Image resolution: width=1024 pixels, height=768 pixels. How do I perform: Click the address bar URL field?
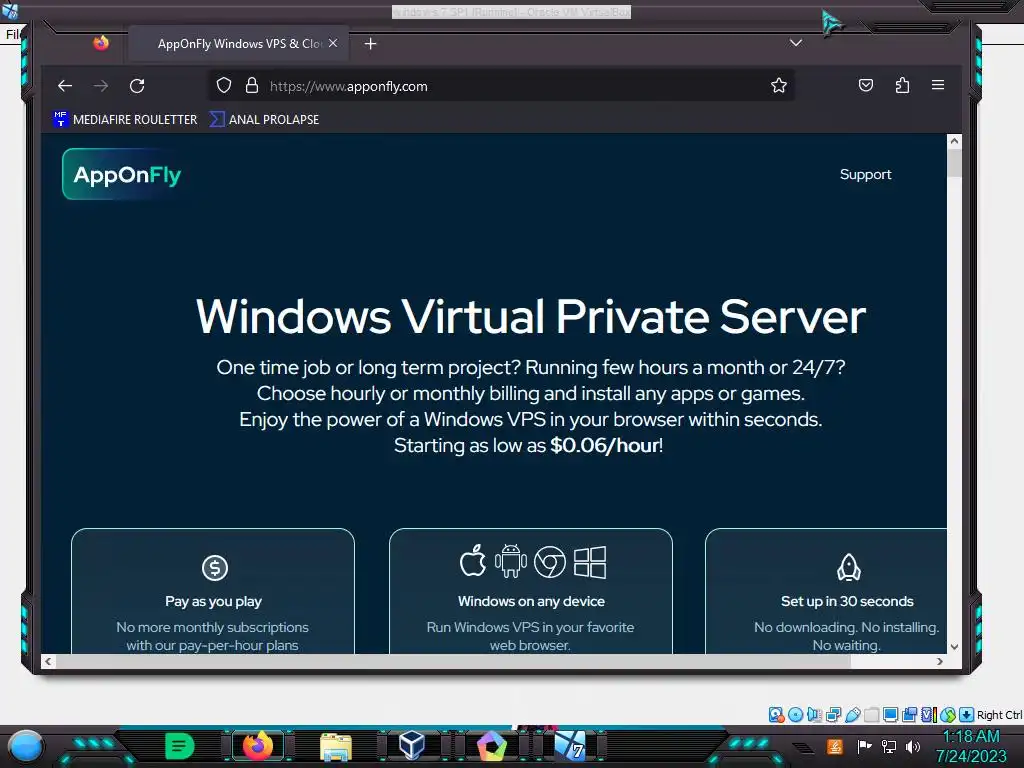pos(501,86)
